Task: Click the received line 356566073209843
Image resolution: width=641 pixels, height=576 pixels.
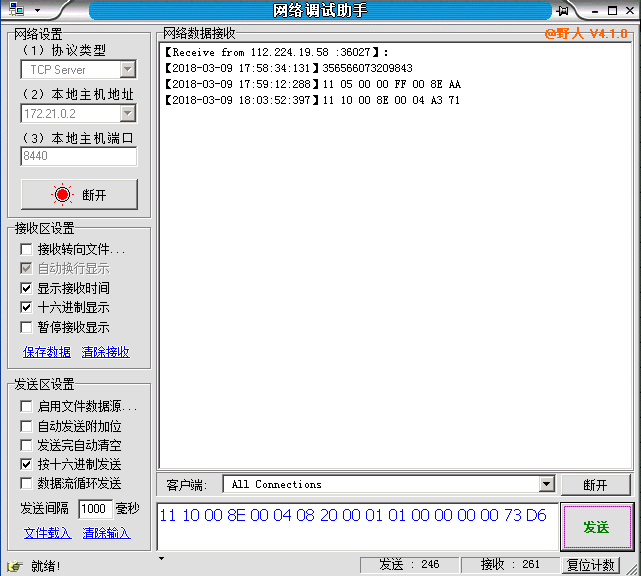Action: point(289,68)
